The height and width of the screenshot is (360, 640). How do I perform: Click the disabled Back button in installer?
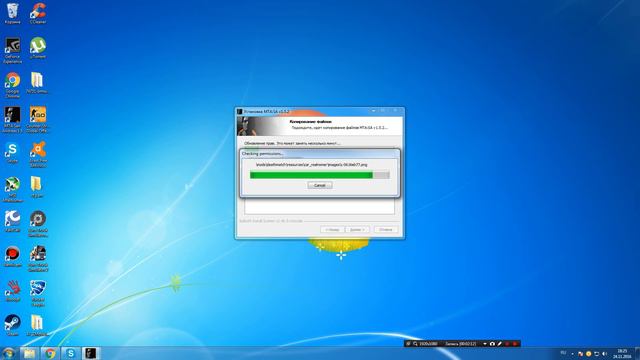coord(332,229)
